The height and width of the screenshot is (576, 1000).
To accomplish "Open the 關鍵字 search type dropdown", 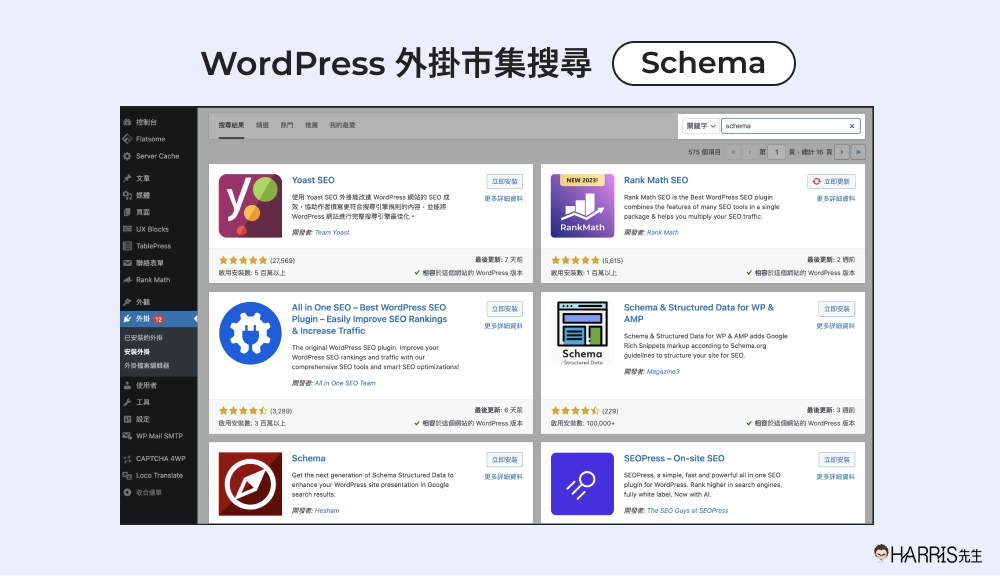I will point(701,126).
